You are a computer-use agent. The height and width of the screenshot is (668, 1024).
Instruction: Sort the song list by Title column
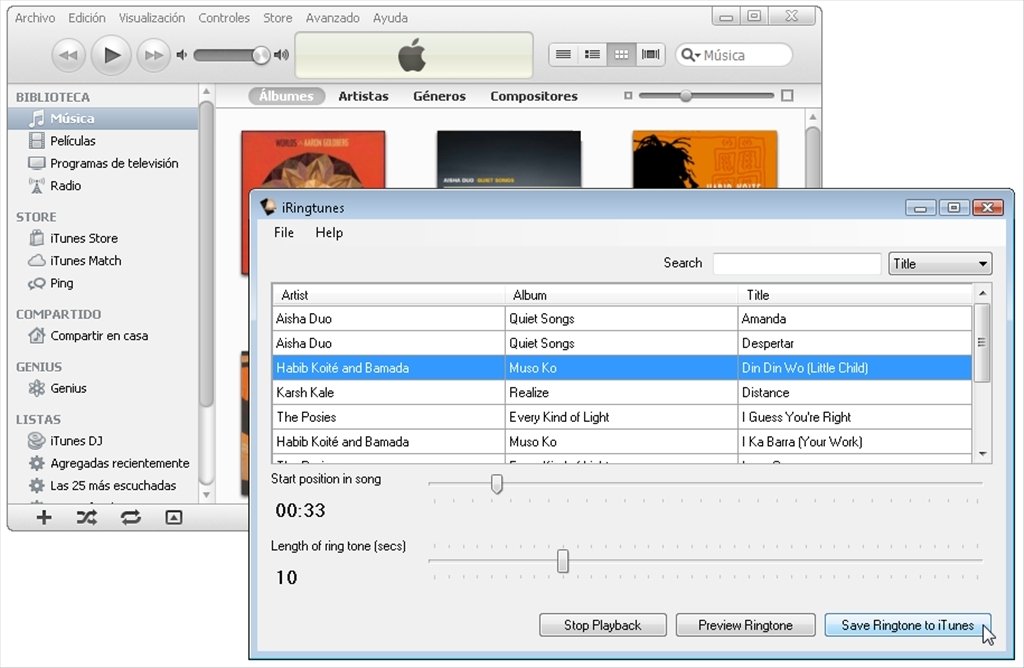855,295
